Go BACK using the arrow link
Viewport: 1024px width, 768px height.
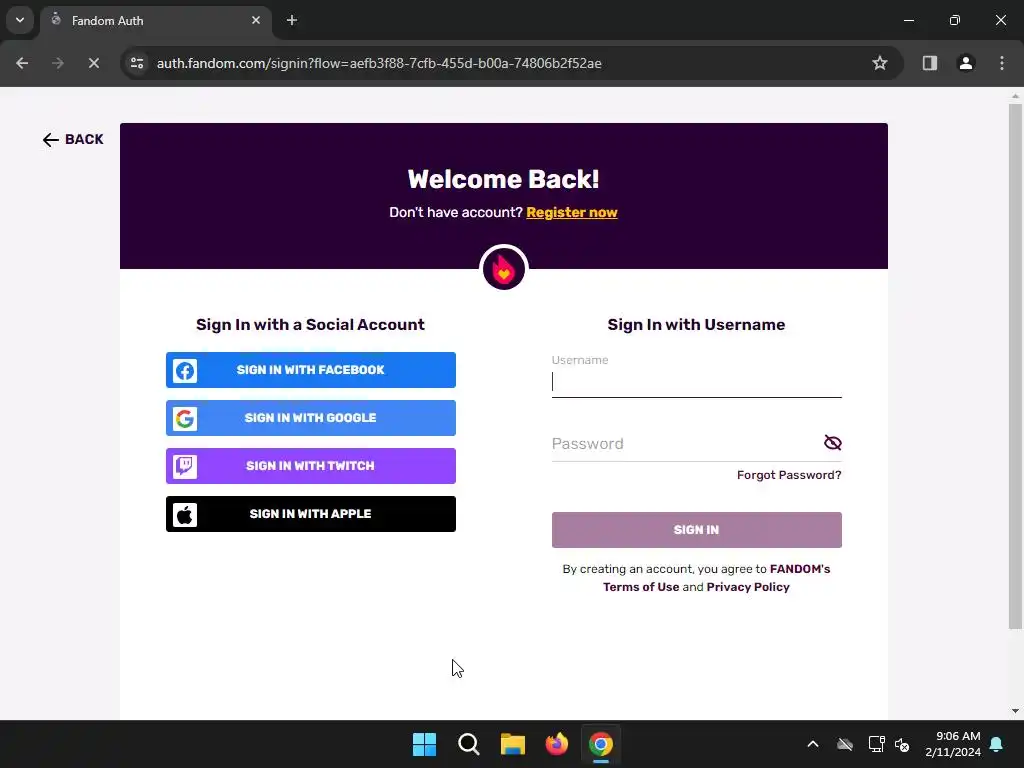coord(73,140)
